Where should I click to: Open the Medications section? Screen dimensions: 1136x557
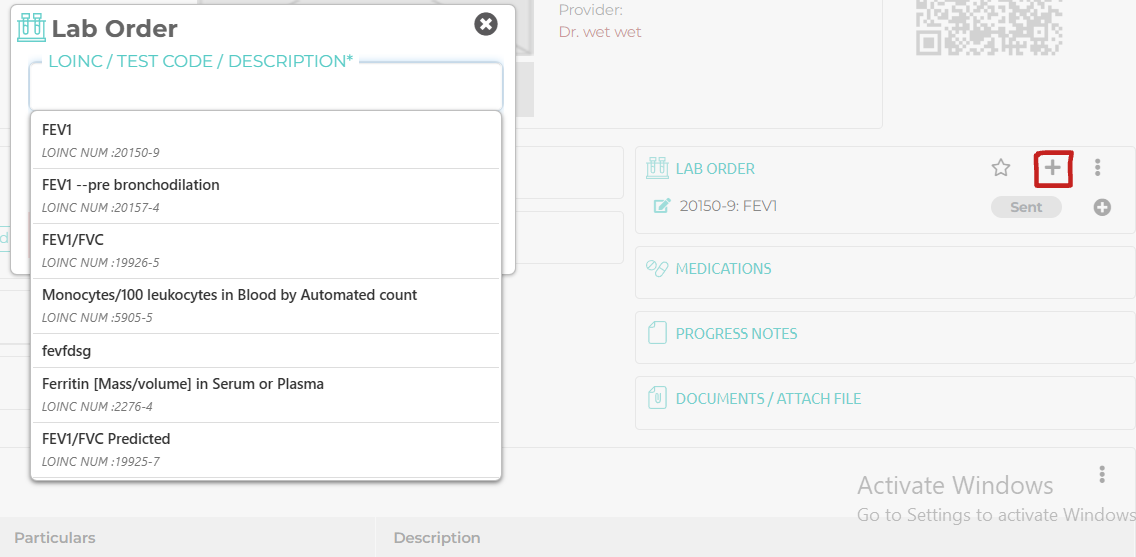723,269
